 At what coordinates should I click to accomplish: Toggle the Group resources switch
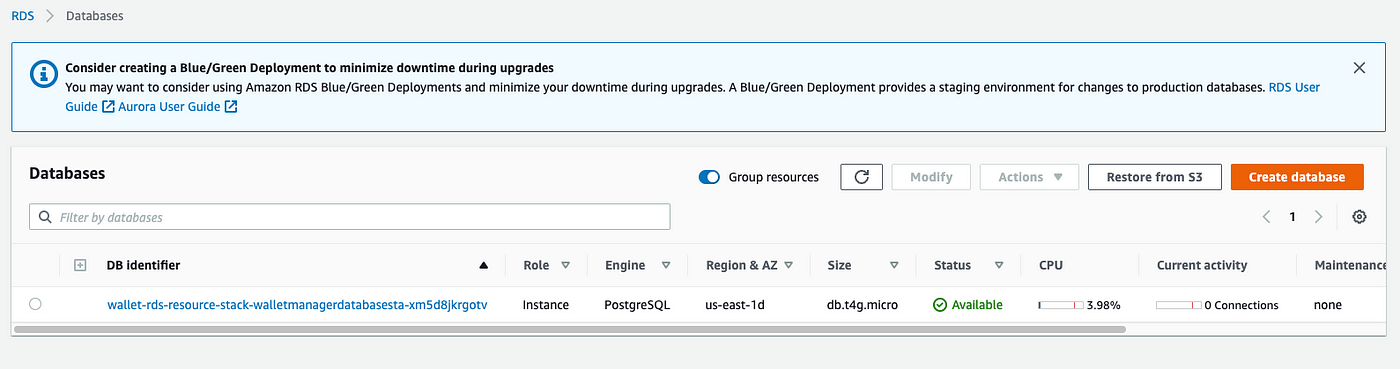coord(709,177)
